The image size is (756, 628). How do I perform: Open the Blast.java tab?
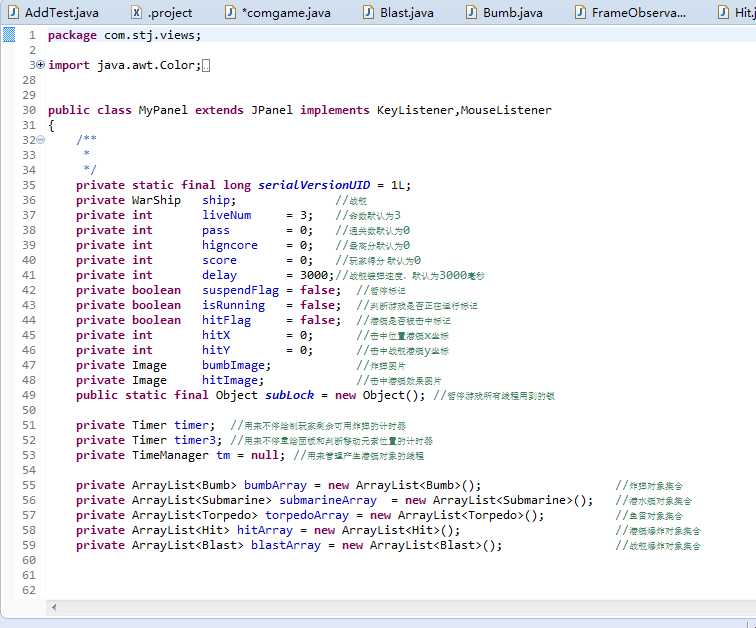(x=399, y=13)
